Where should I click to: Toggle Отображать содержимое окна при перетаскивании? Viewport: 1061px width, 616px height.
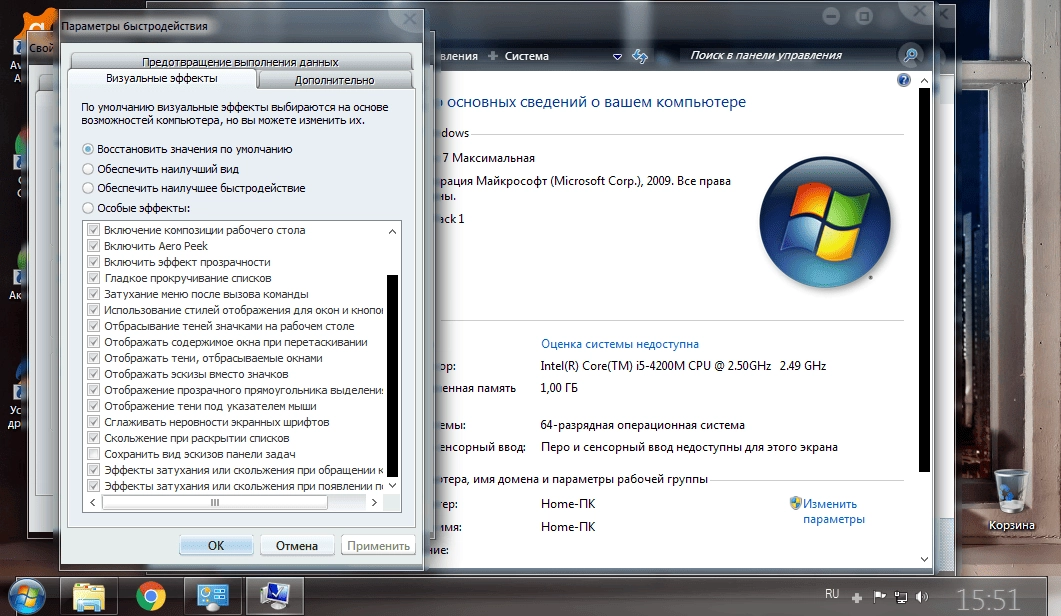[93, 342]
